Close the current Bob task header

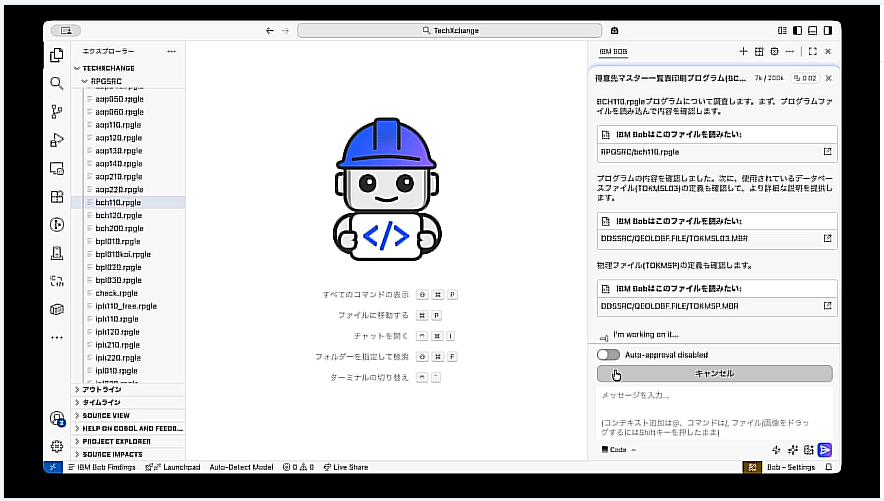click(x=828, y=78)
